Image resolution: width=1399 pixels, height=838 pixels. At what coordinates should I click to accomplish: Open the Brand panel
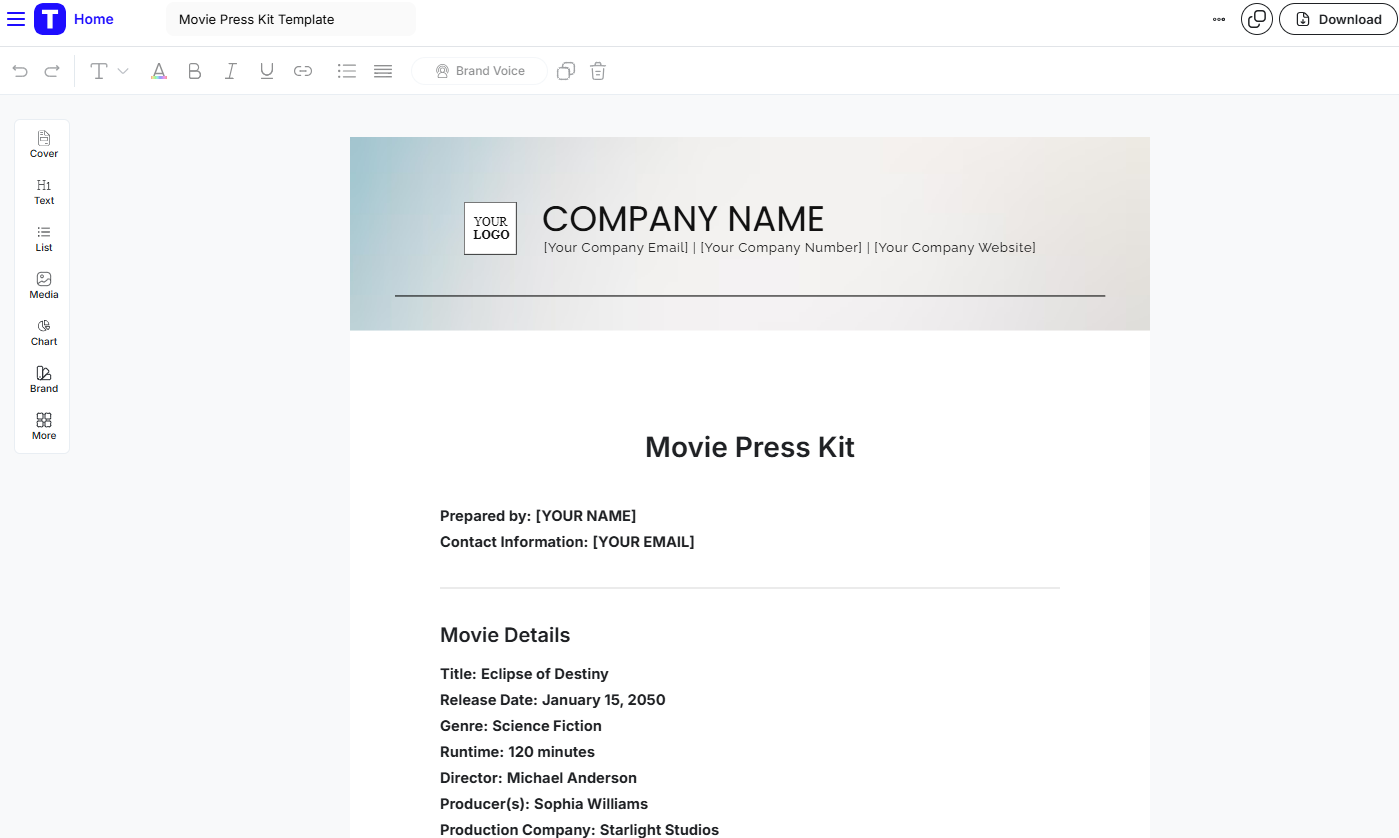(x=43, y=378)
